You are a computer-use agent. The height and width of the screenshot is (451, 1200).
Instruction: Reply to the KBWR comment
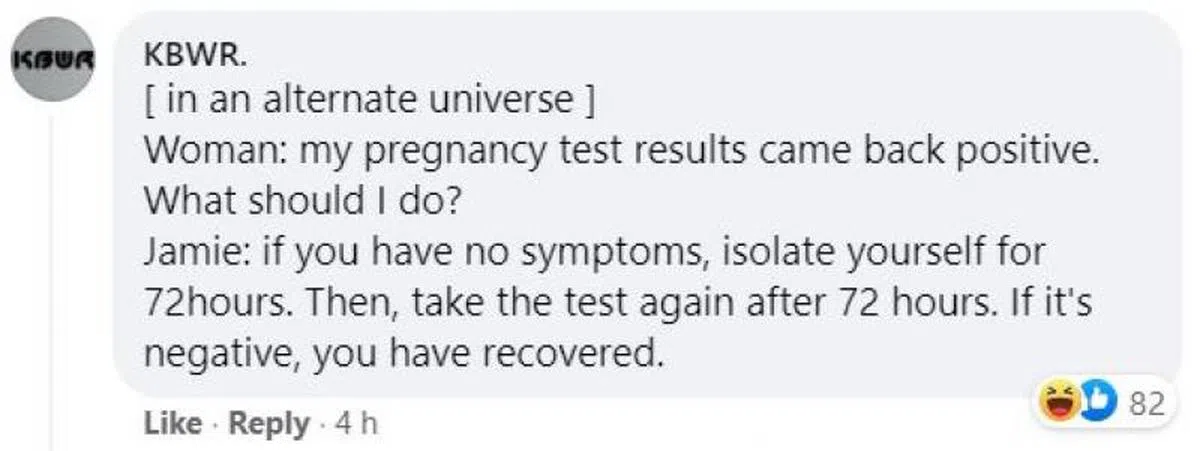[269, 424]
